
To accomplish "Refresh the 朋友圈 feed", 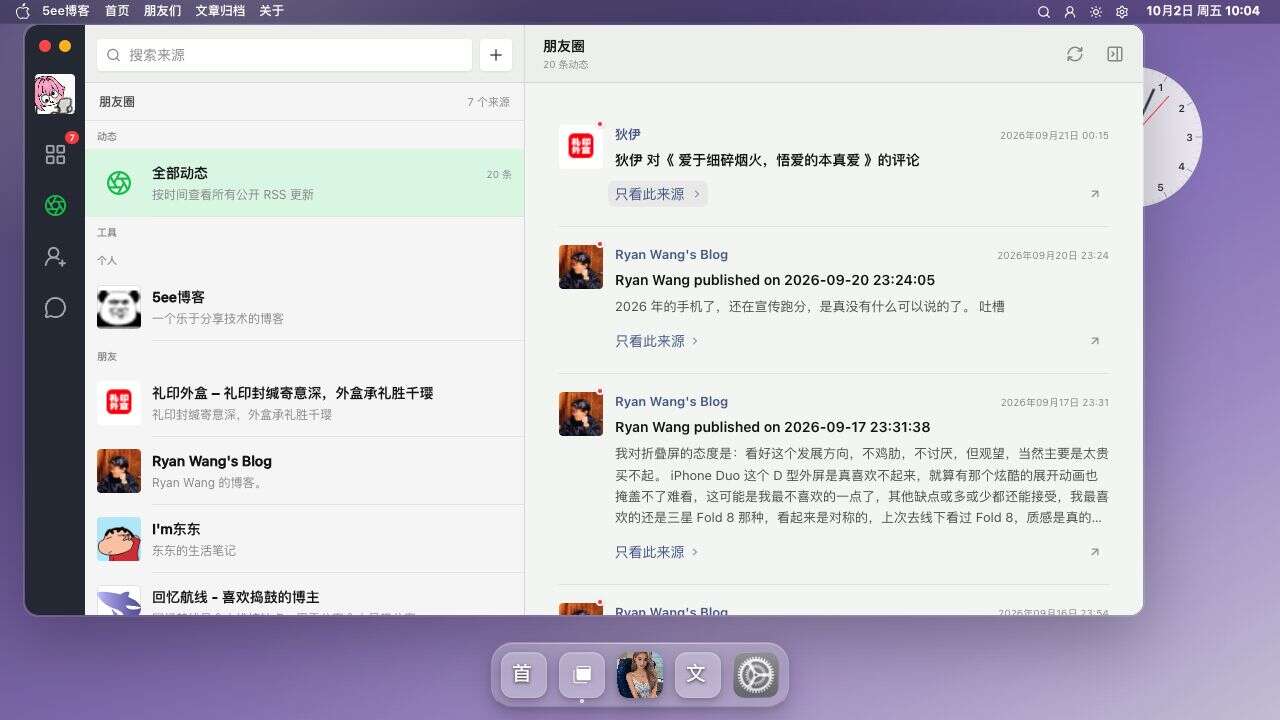I will [1075, 54].
